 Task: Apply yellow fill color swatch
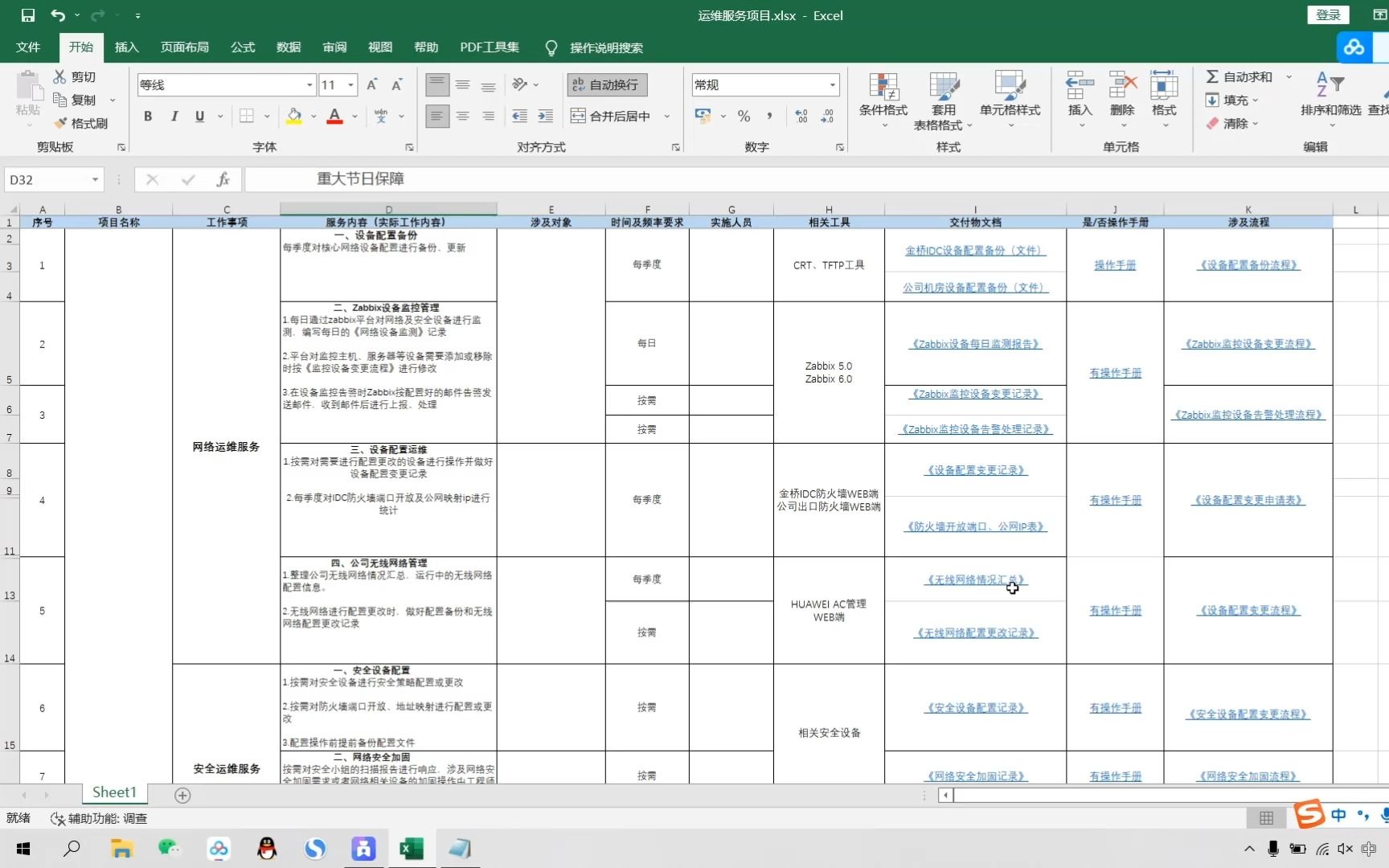pyautogui.click(x=294, y=116)
